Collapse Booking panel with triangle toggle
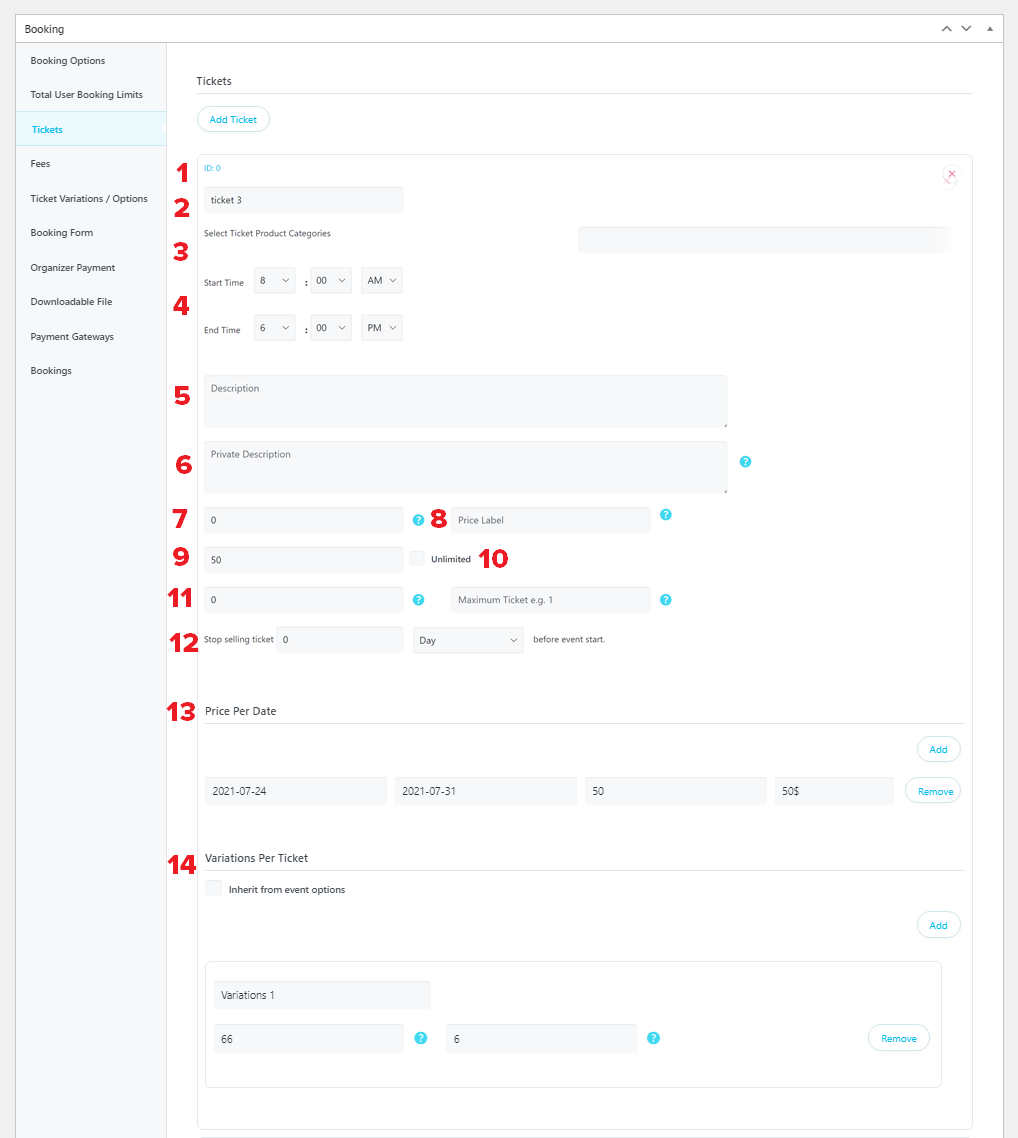 (x=990, y=29)
